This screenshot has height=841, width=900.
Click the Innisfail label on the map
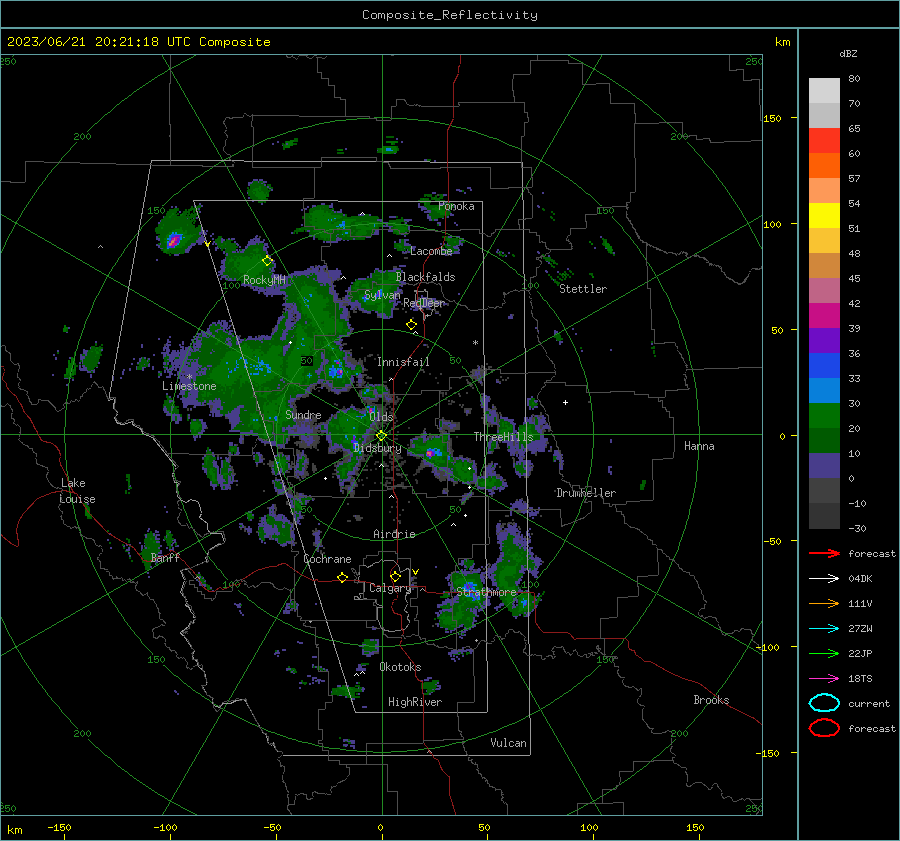(403, 362)
